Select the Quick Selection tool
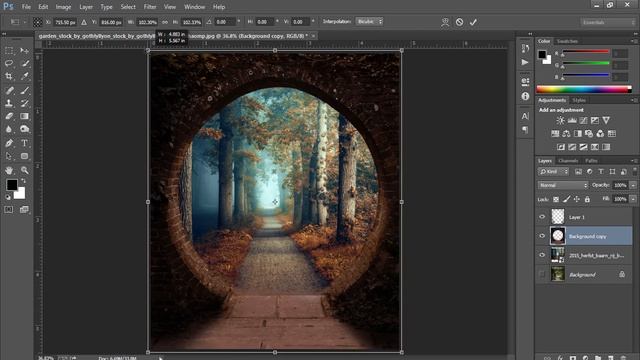 tap(24, 63)
